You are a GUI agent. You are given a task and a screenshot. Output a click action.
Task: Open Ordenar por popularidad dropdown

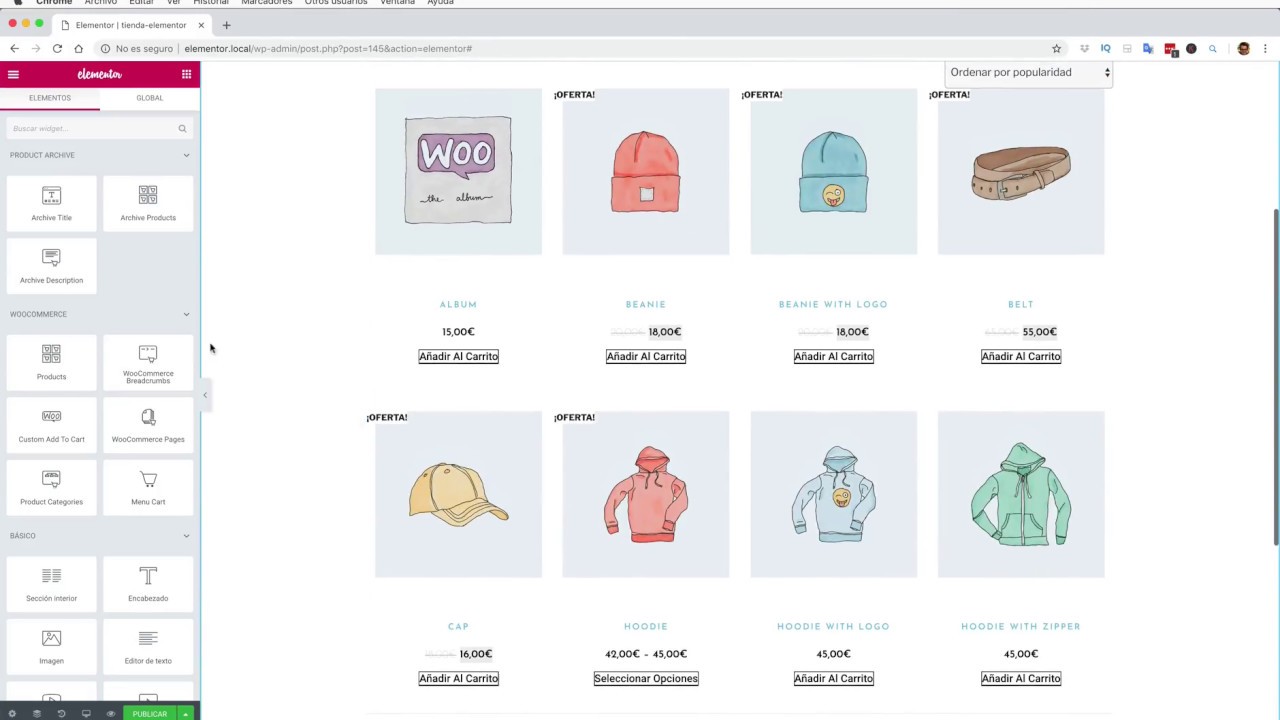pos(1029,72)
